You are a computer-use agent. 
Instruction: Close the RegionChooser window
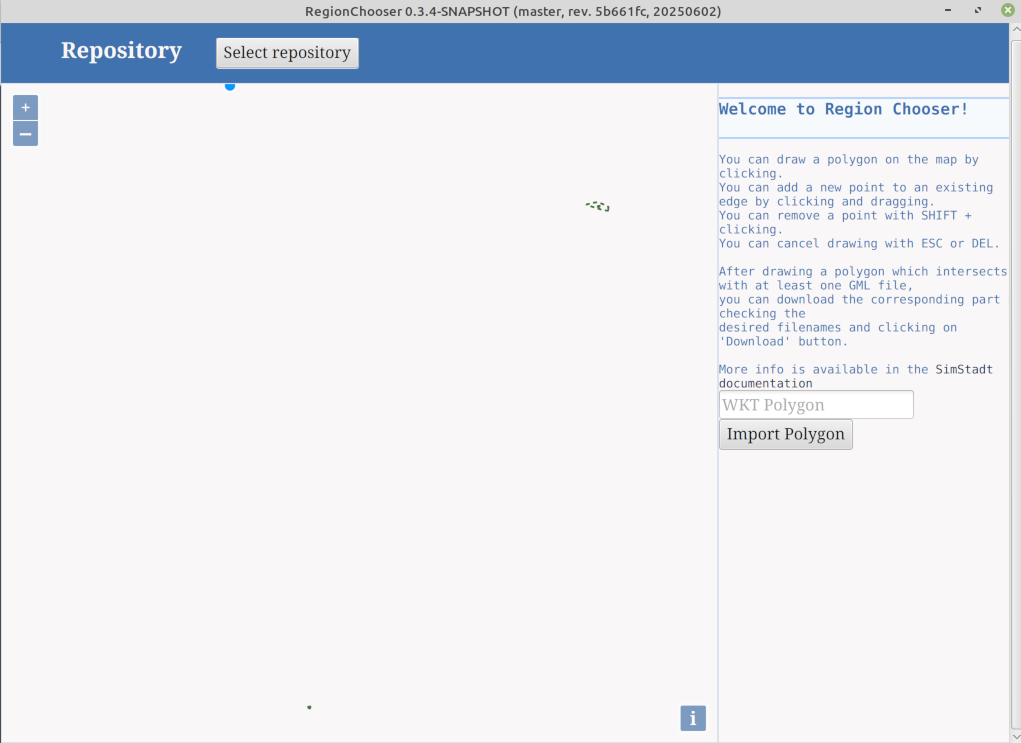point(1007,10)
